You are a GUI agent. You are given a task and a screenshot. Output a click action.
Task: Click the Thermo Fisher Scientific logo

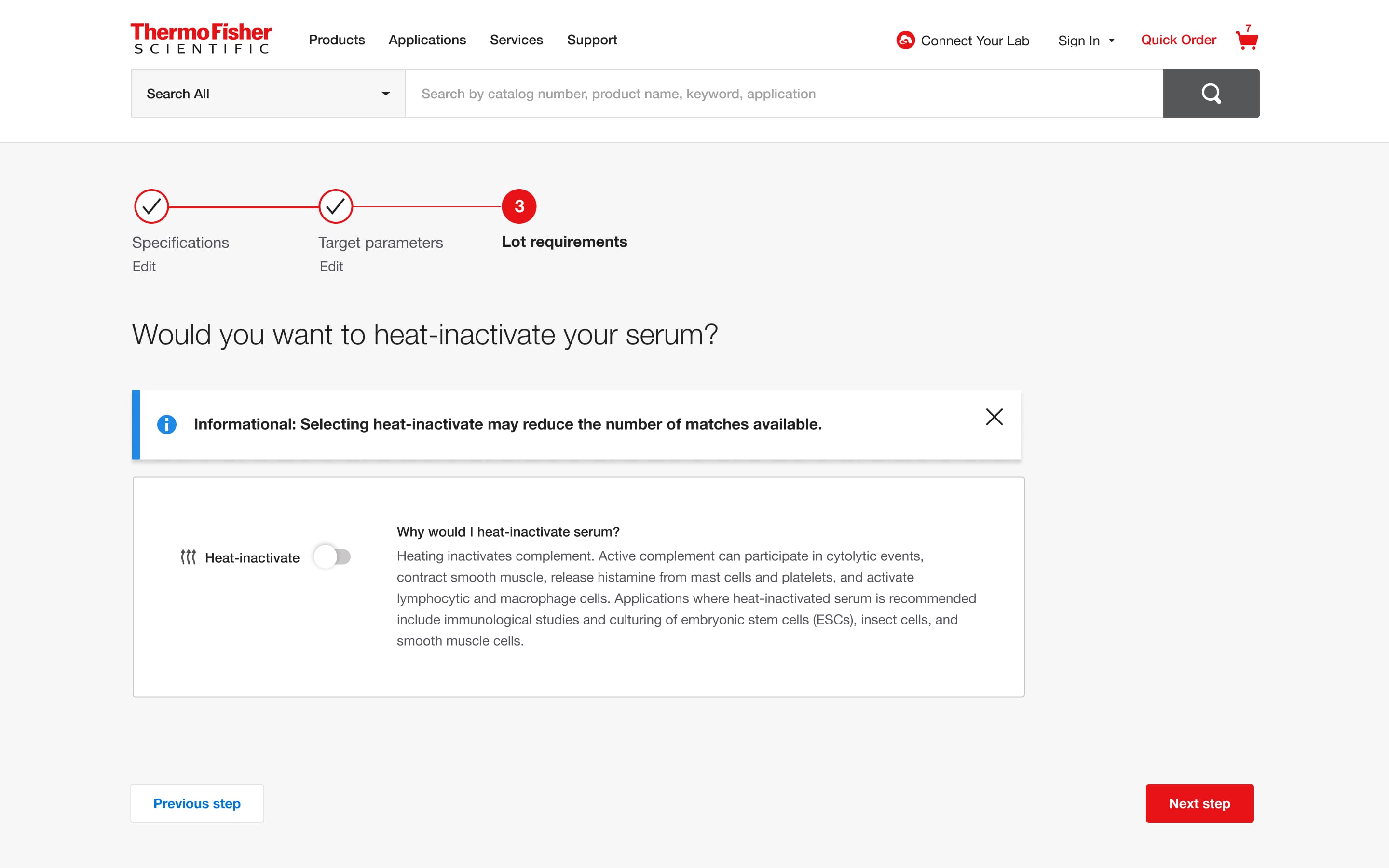(201, 39)
